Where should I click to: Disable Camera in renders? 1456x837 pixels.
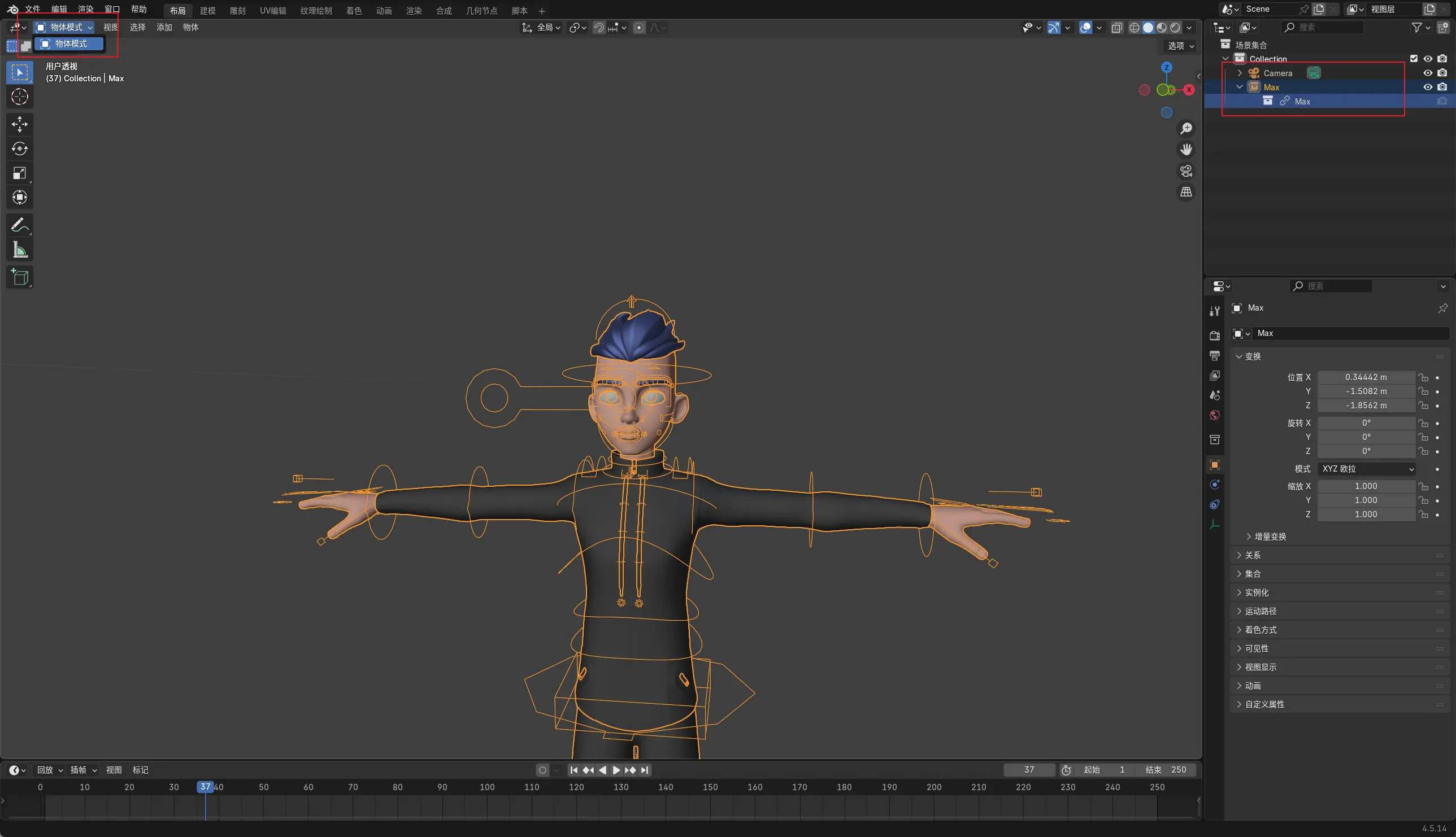tap(1442, 73)
